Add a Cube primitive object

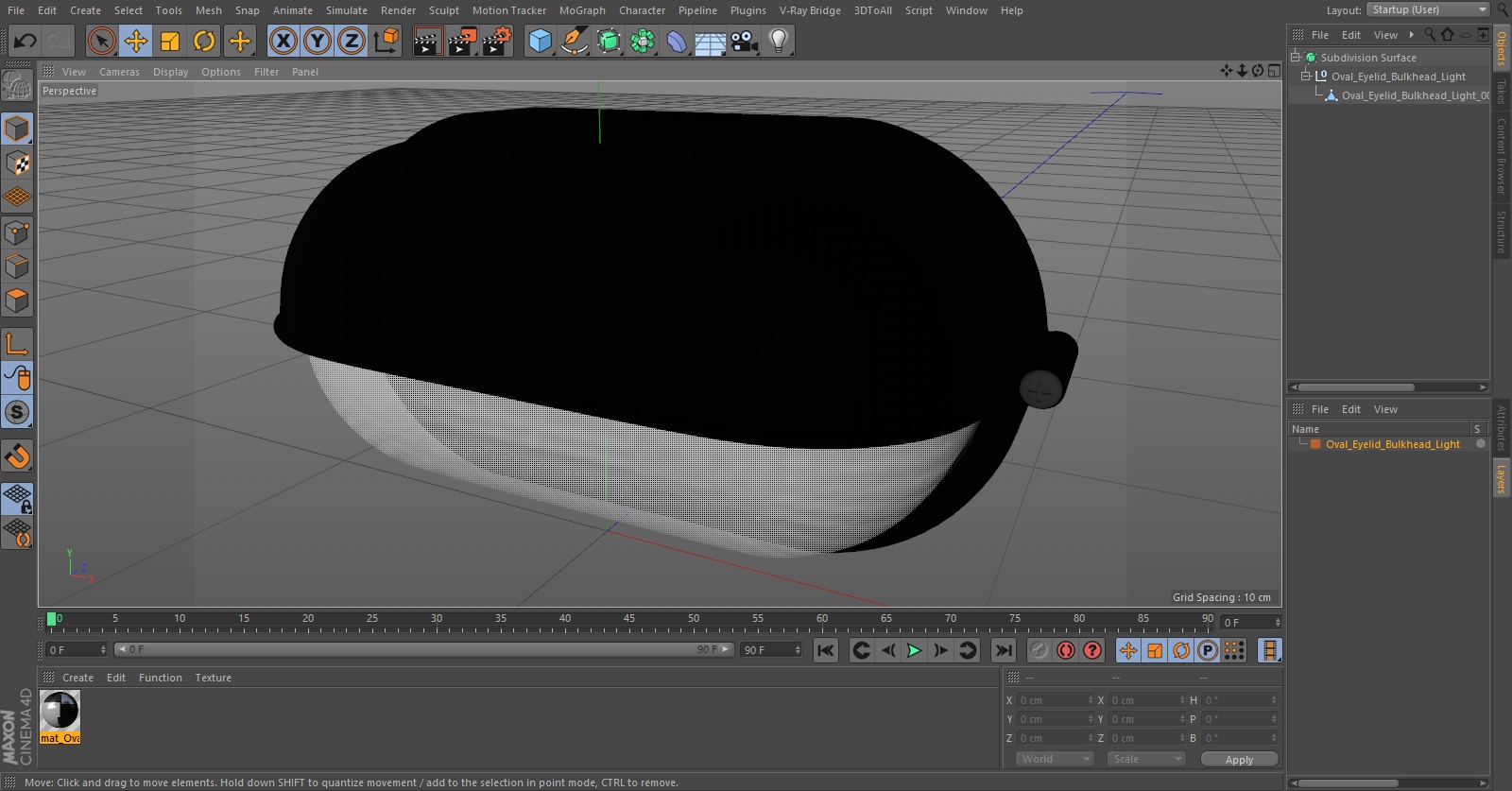click(540, 41)
